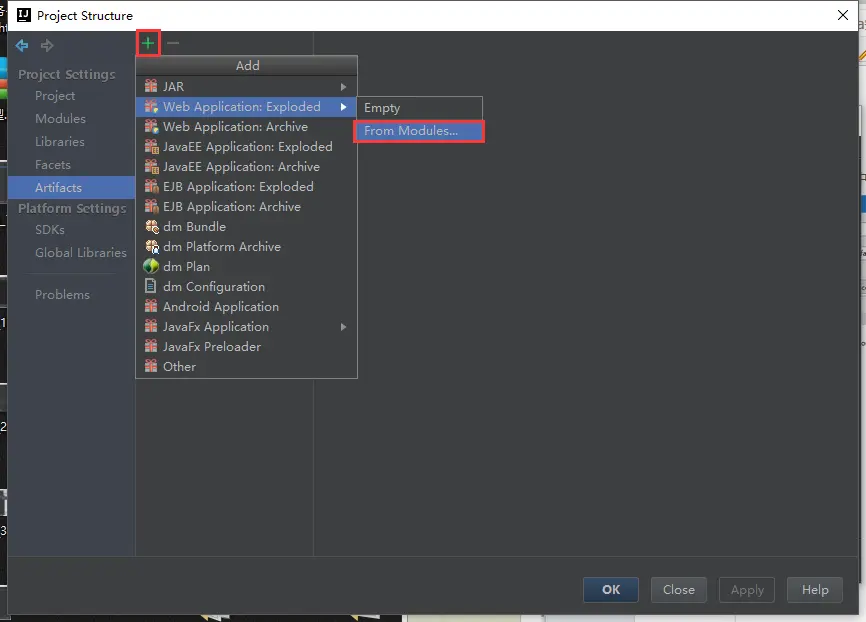Screen dimensions: 866x622
Task: Select Artifacts in the sidebar
Action: [x=71, y=187]
